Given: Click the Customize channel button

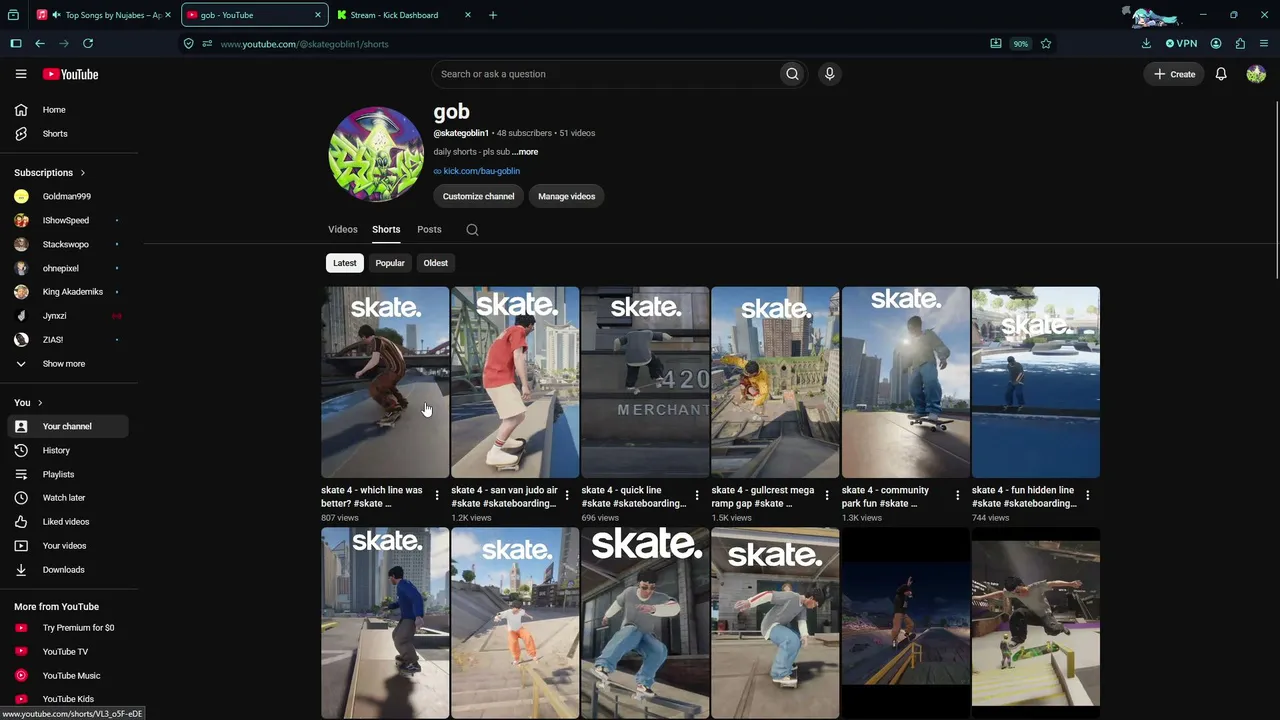Looking at the screenshot, I should (478, 196).
